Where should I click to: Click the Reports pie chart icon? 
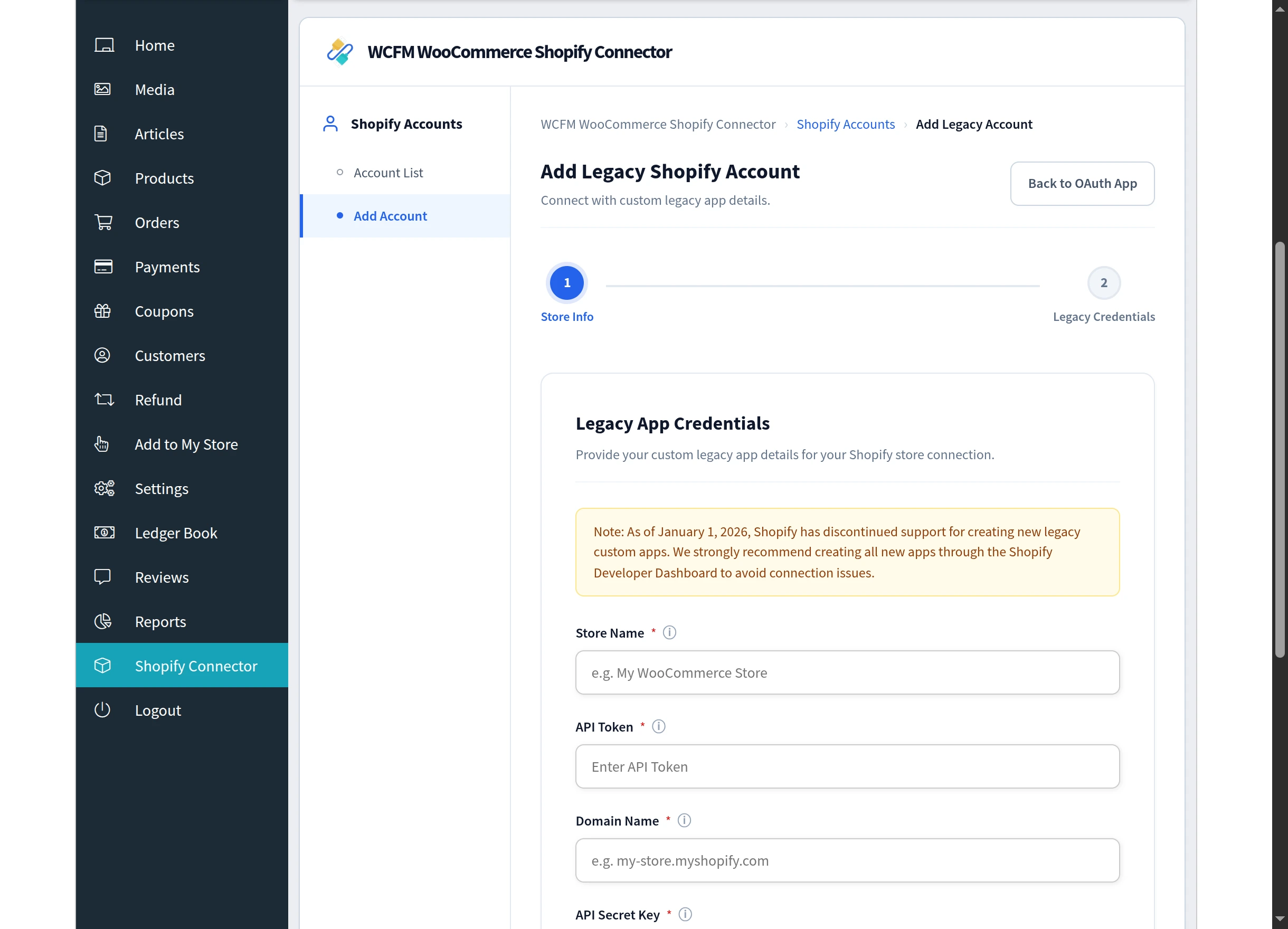point(103,621)
